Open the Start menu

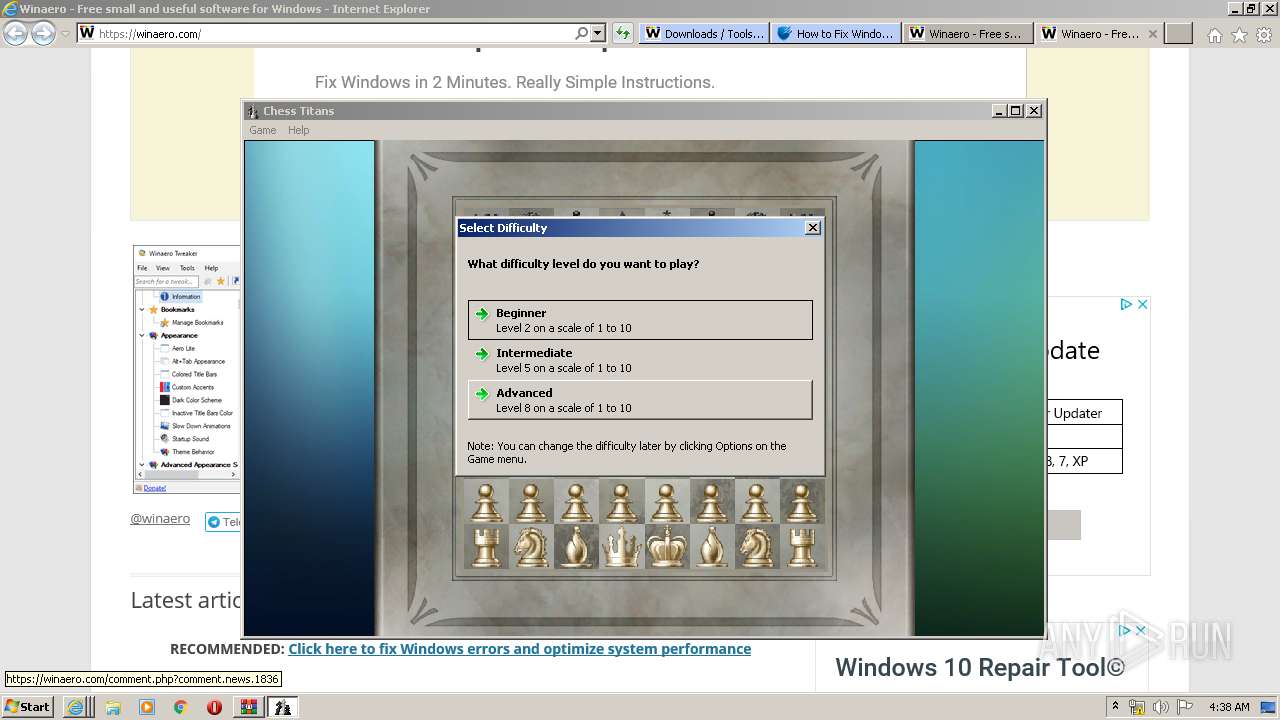27,707
